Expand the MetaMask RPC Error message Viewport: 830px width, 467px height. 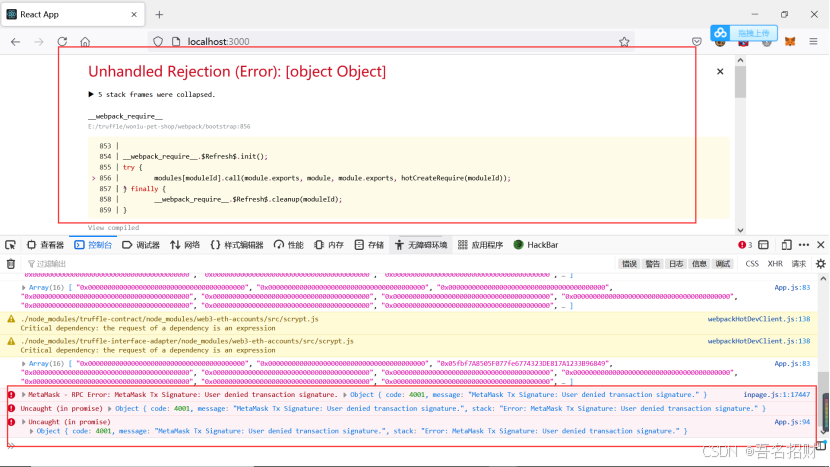point(23,394)
